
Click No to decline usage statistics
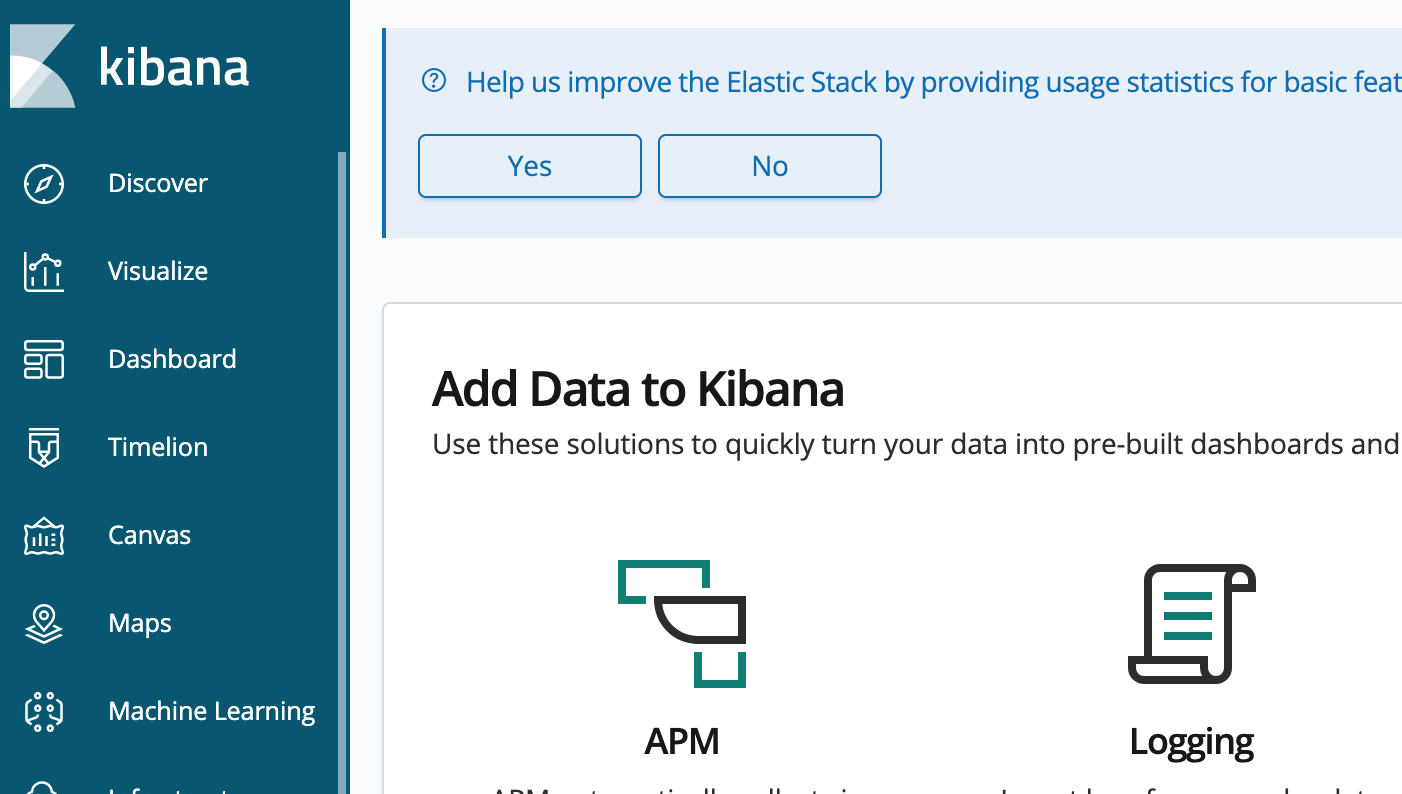pyautogui.click(x=770, y=166)
